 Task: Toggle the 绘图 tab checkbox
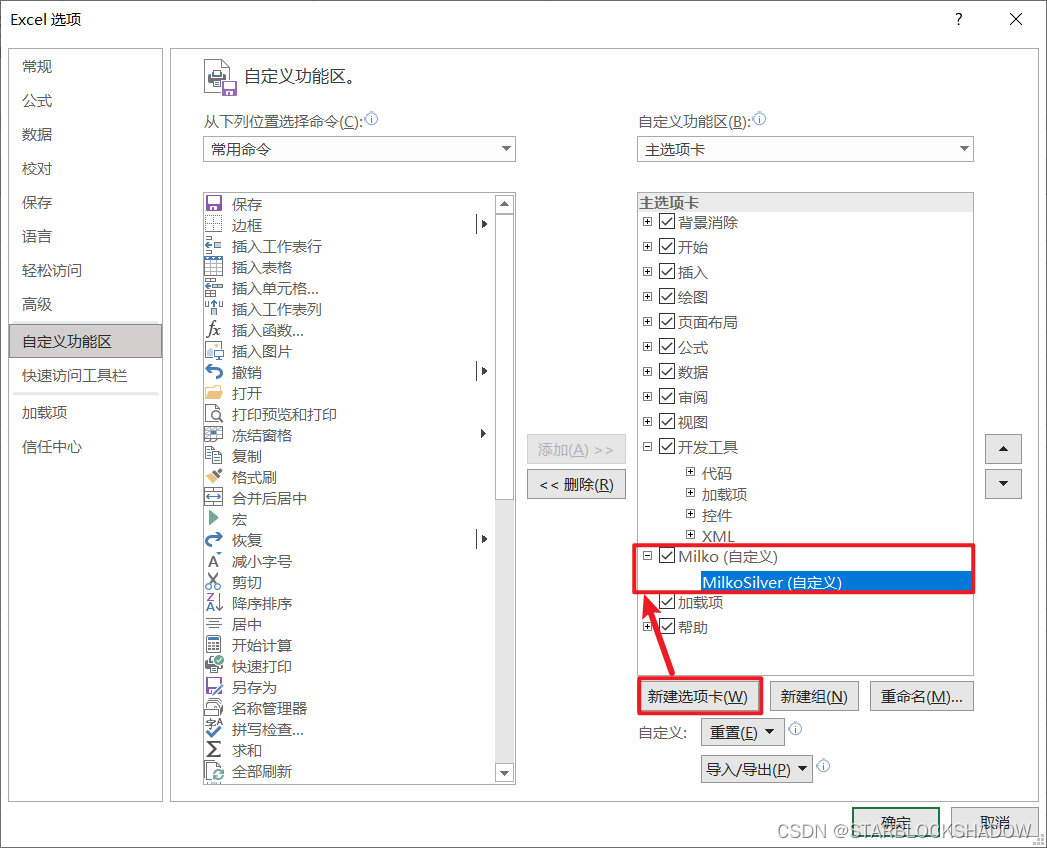[666, 296]
